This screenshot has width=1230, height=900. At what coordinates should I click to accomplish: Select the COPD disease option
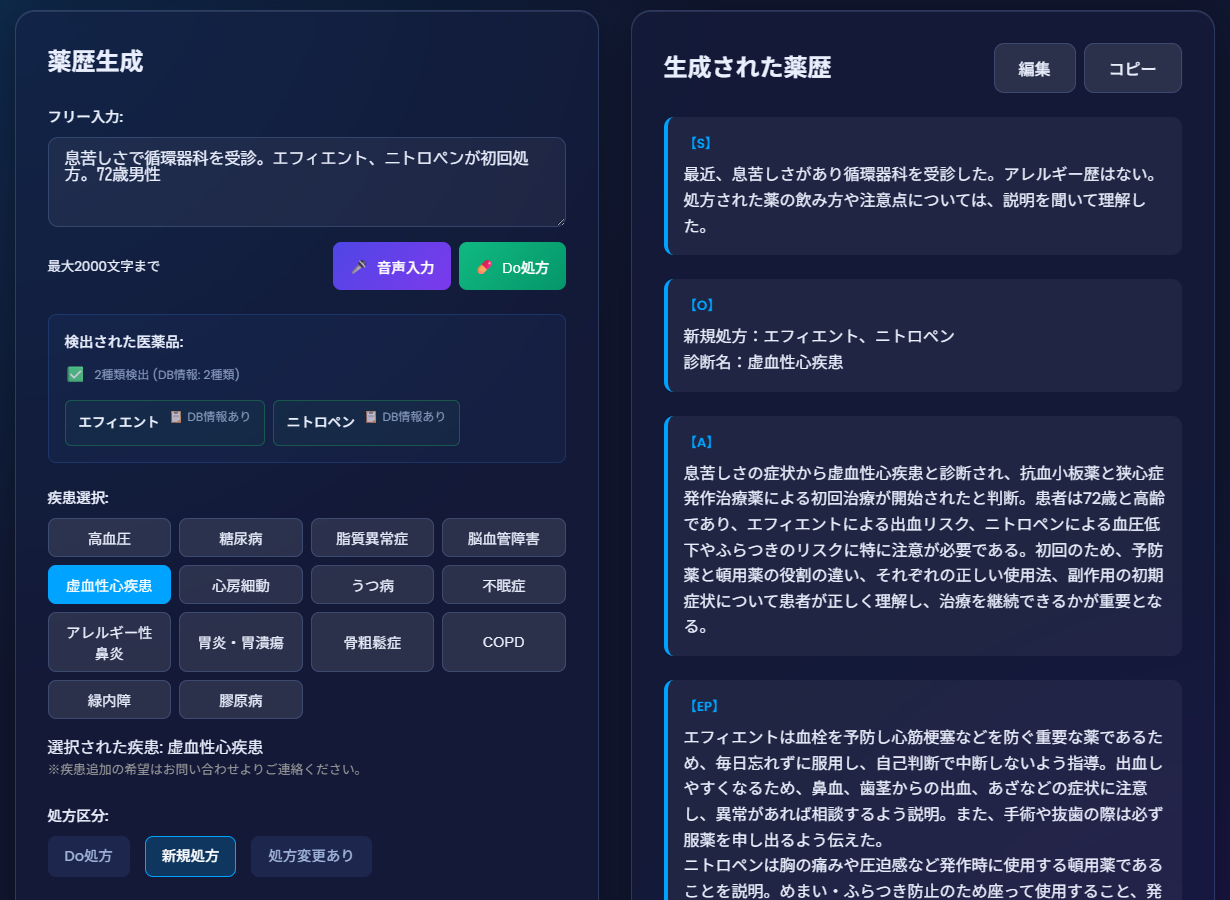pos(503,641)
